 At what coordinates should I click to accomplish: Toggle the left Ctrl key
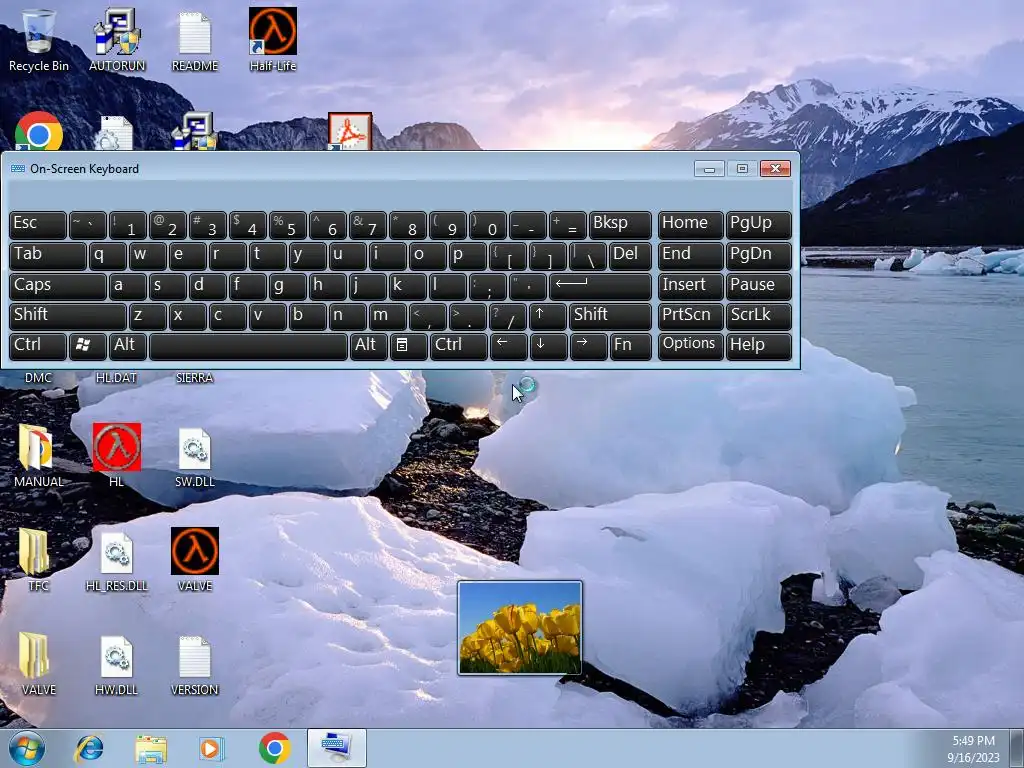38,346
